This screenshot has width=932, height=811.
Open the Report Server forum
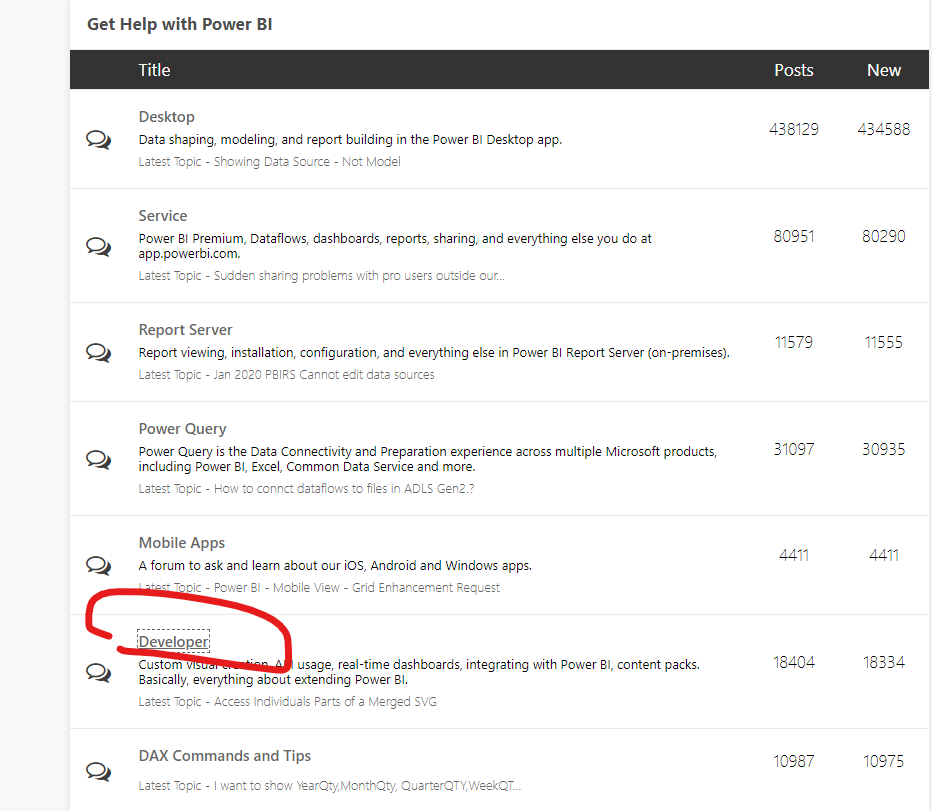pyautogui.click(x=185, y=329)
